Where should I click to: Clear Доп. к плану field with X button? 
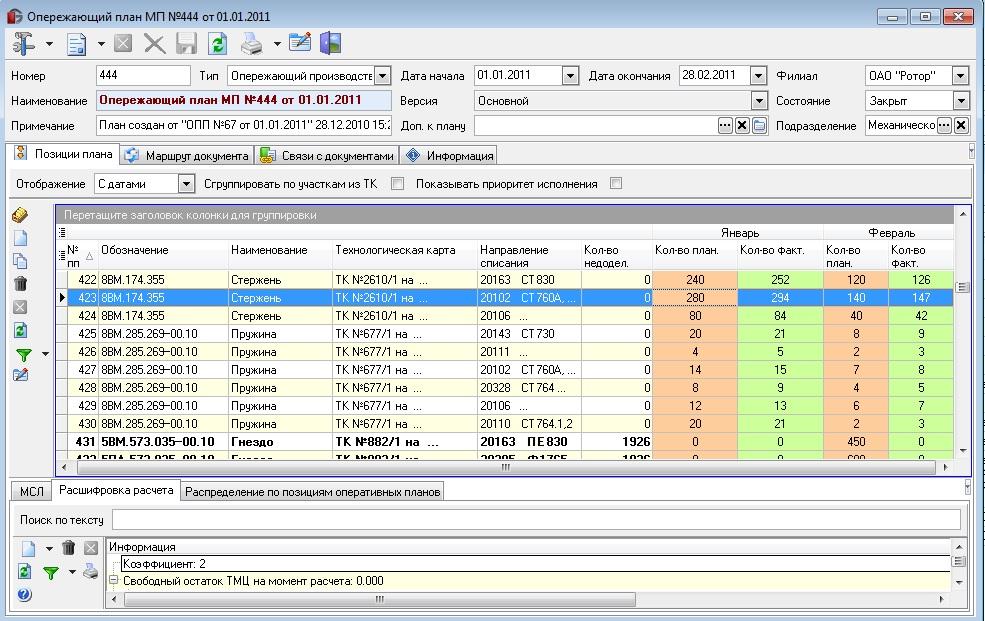[x=742, y=126]
